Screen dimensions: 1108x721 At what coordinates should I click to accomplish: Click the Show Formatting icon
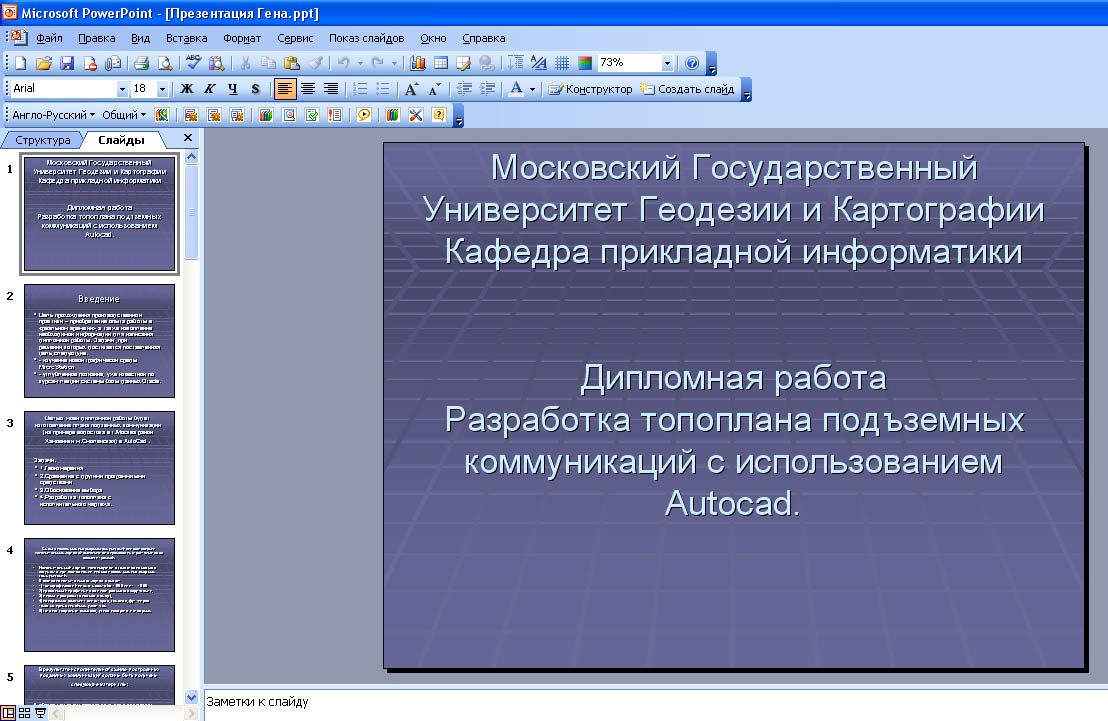(x=538, y=64)
